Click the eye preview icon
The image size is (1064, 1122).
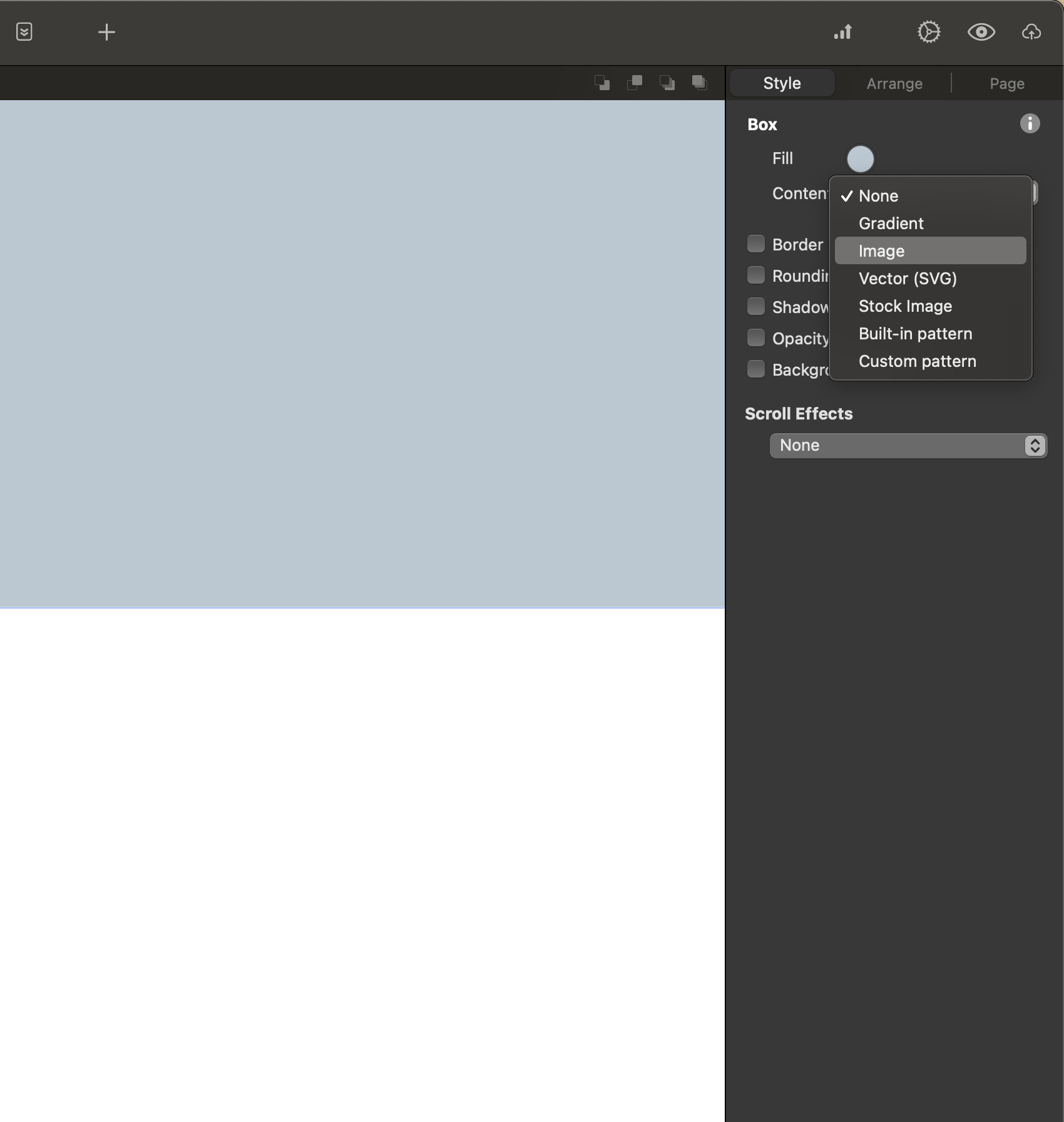(x=981, y=32)
